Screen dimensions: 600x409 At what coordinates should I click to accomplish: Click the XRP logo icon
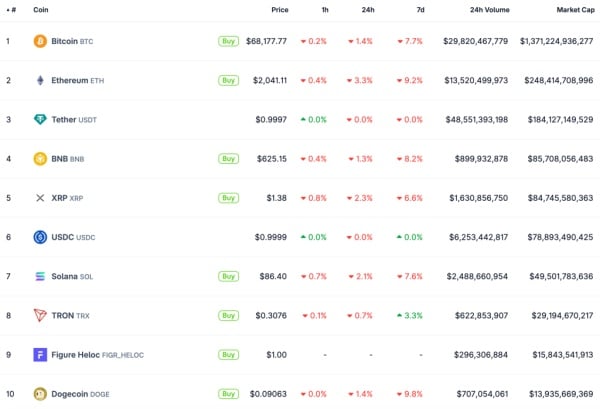pos(40,198)
